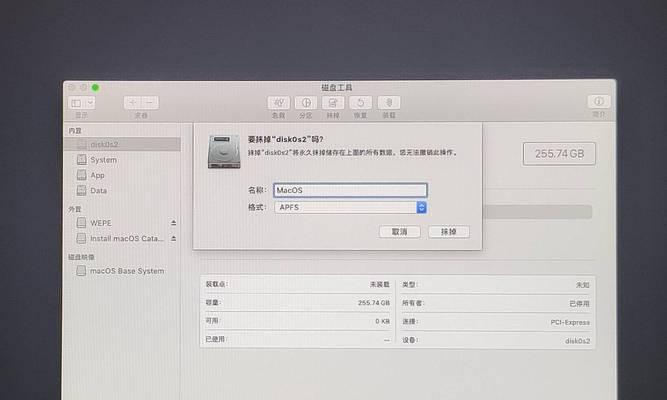This screenshot has height=400, width=667.
Task: Click the available (可用) 0 KB value
Action: point(382,321)
